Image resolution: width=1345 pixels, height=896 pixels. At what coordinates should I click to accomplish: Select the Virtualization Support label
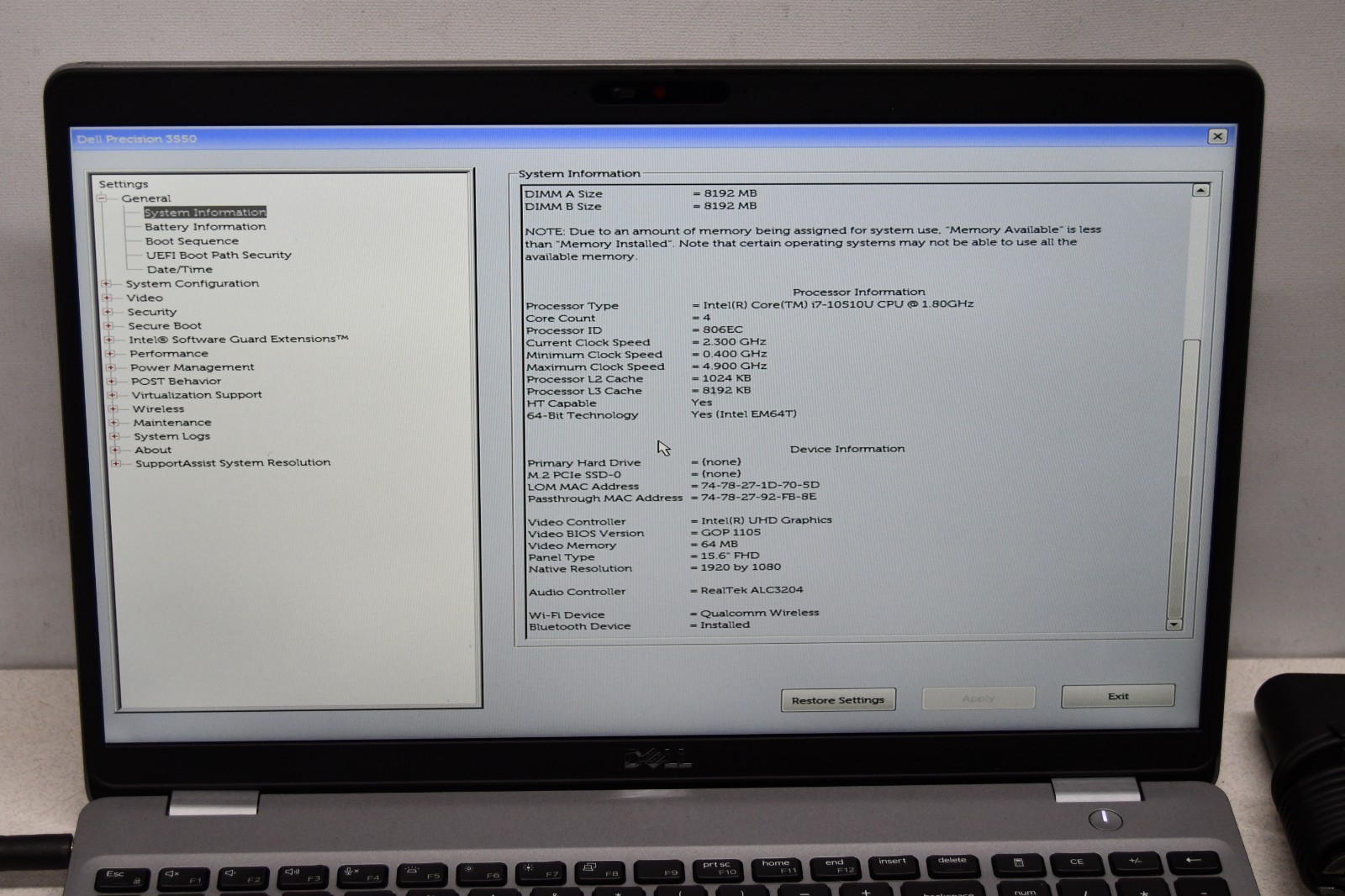tap(197, 395)
